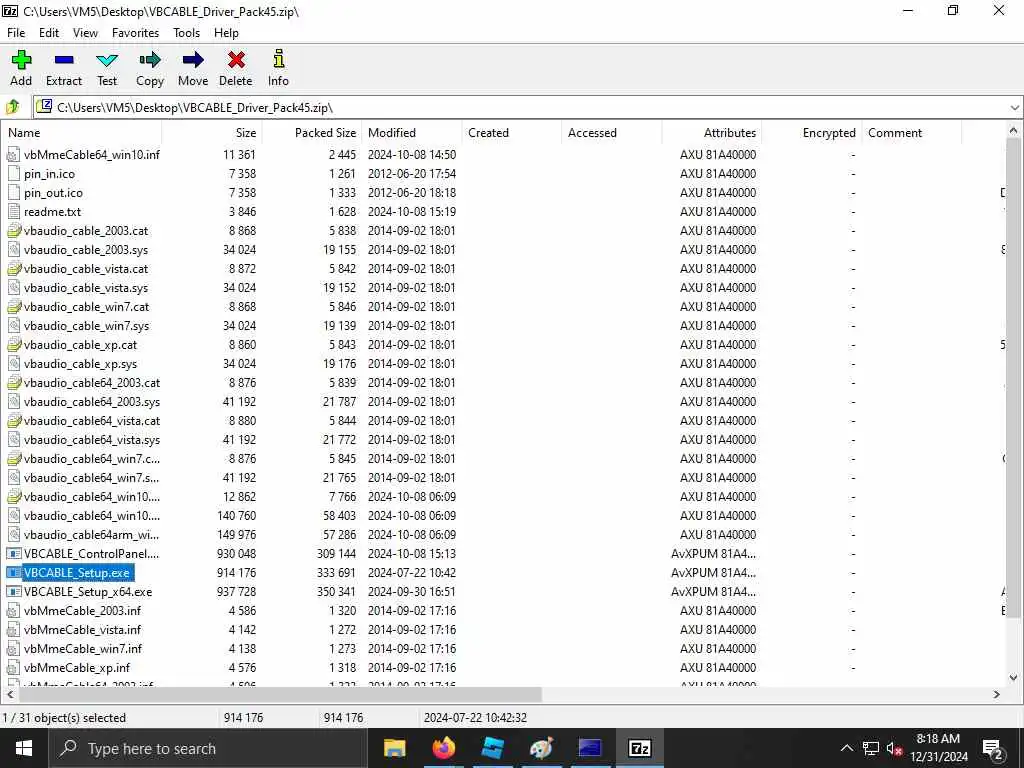This screenshot has height=768, width=1024.
Task: Open the Favorites menu
Action: coord(135,33)
